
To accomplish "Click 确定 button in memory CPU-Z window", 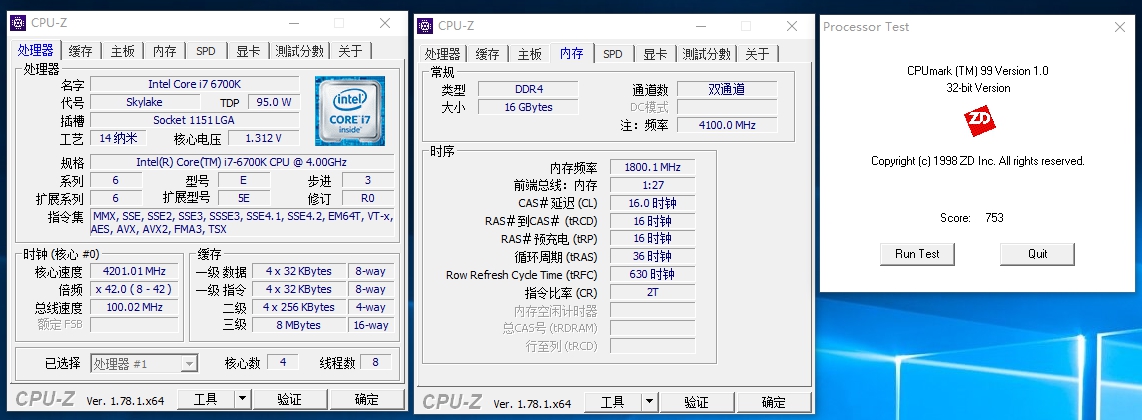I will click(x=773, y=402).
